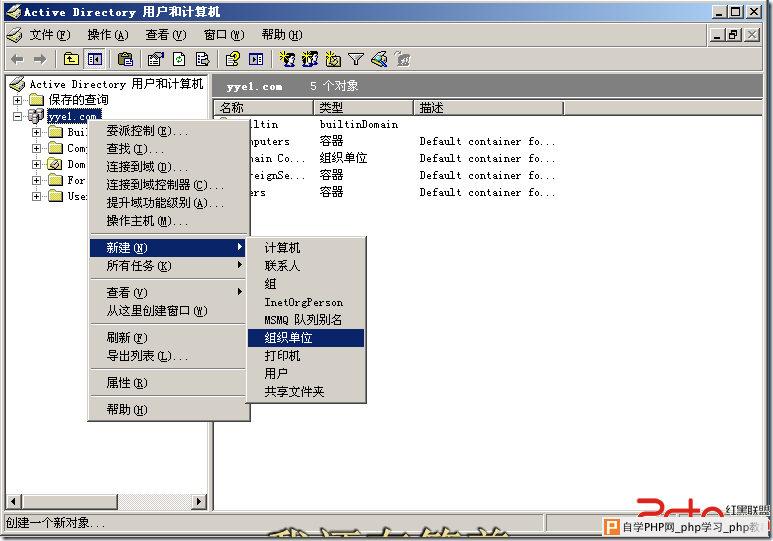Toggle the action pane toolbar icon
Viewport: 773px width, 541px height.
(256, 60)
